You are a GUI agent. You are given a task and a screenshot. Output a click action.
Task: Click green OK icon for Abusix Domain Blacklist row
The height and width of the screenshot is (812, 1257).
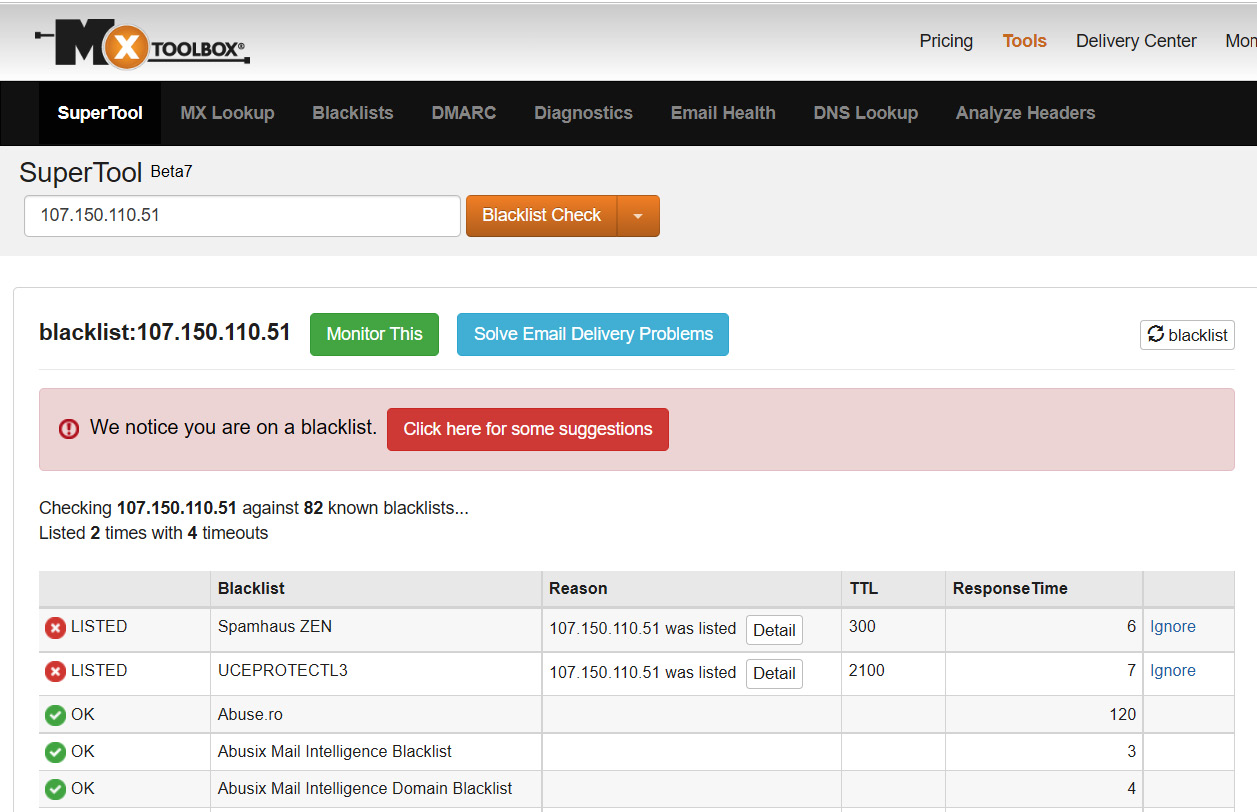pos(55,789)
